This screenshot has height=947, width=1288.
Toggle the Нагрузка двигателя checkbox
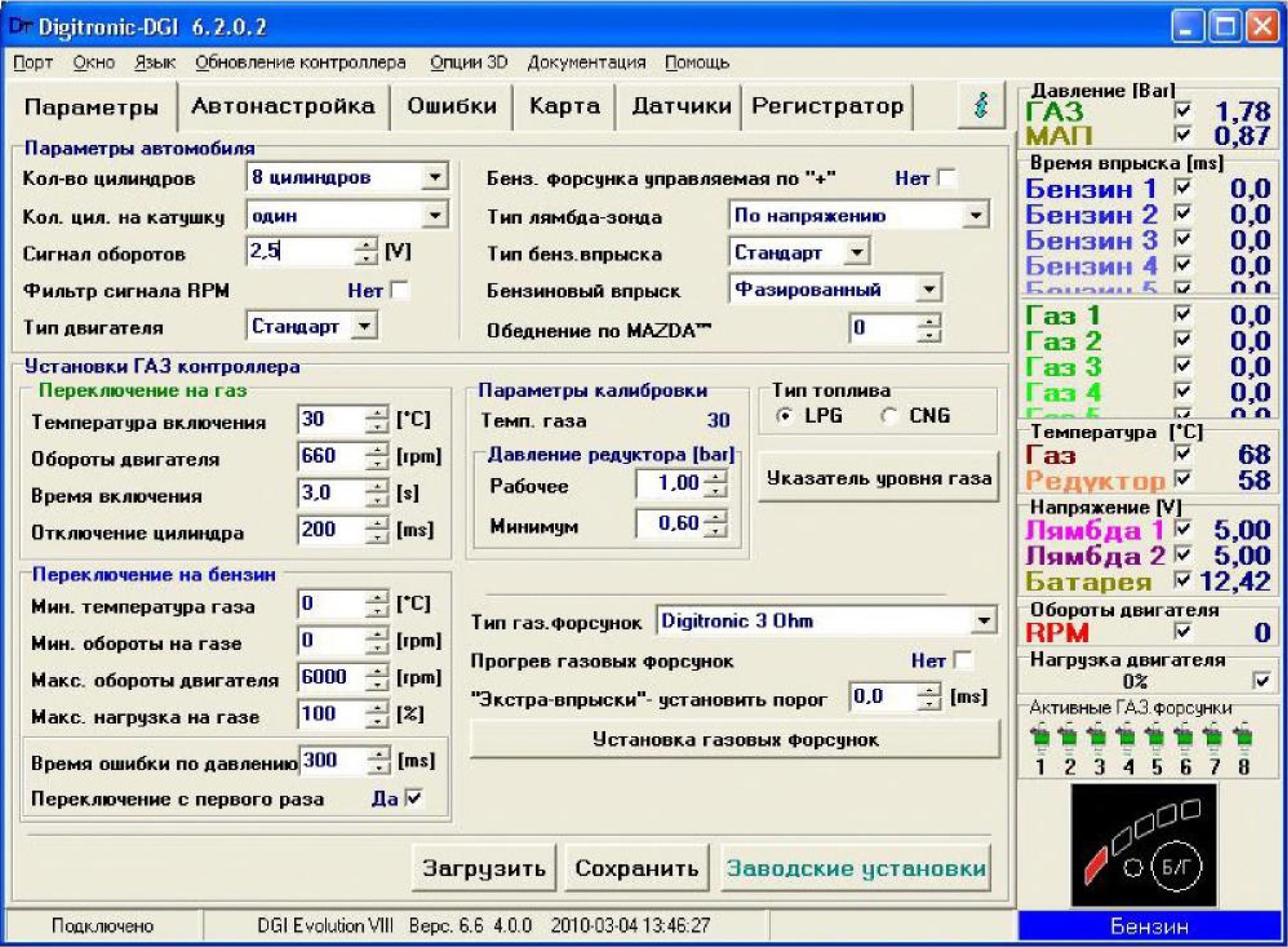tap(1261, 680)
